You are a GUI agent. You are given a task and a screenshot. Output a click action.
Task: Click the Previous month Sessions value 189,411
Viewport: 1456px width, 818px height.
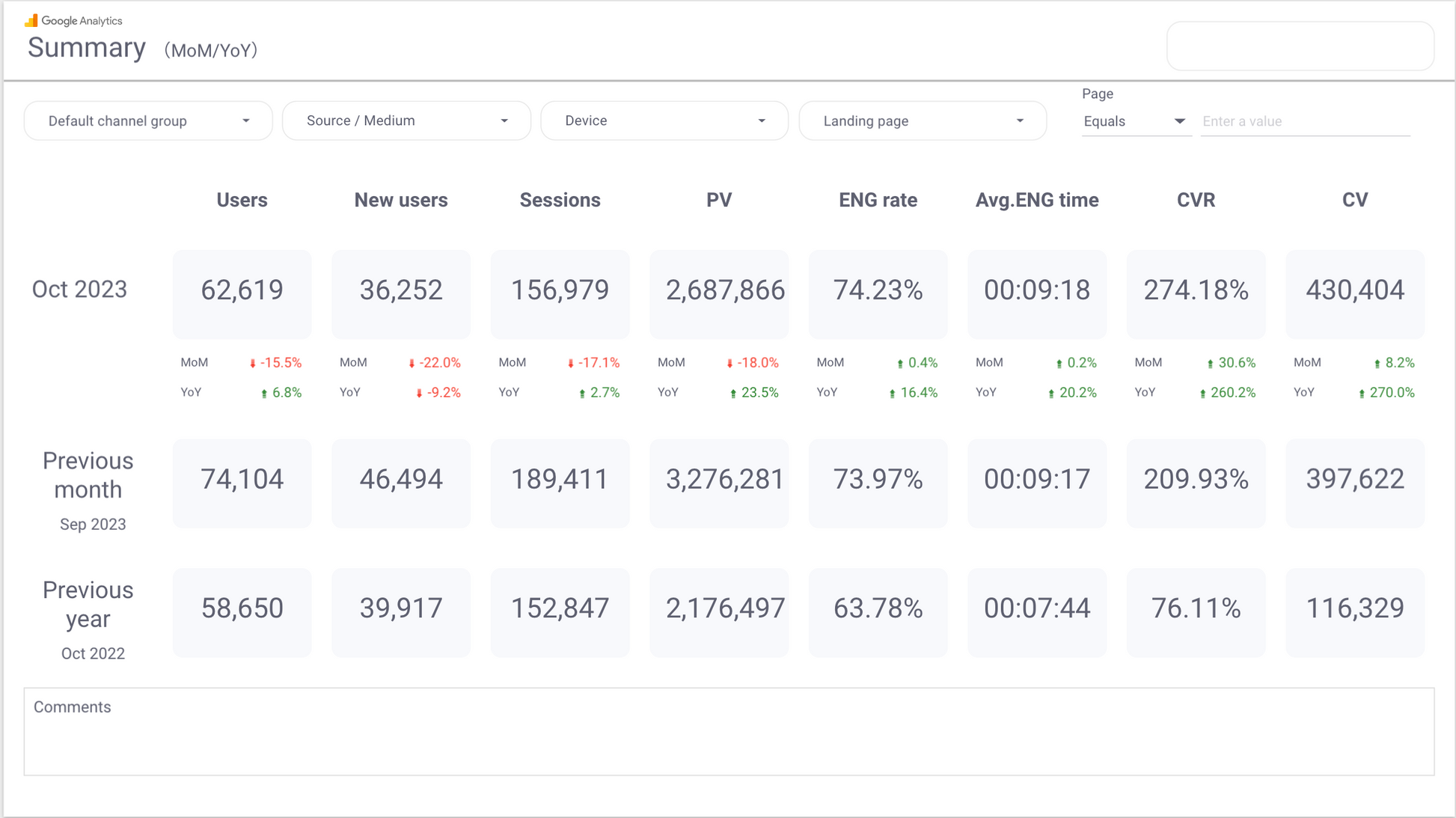click(x=560, y=480)
